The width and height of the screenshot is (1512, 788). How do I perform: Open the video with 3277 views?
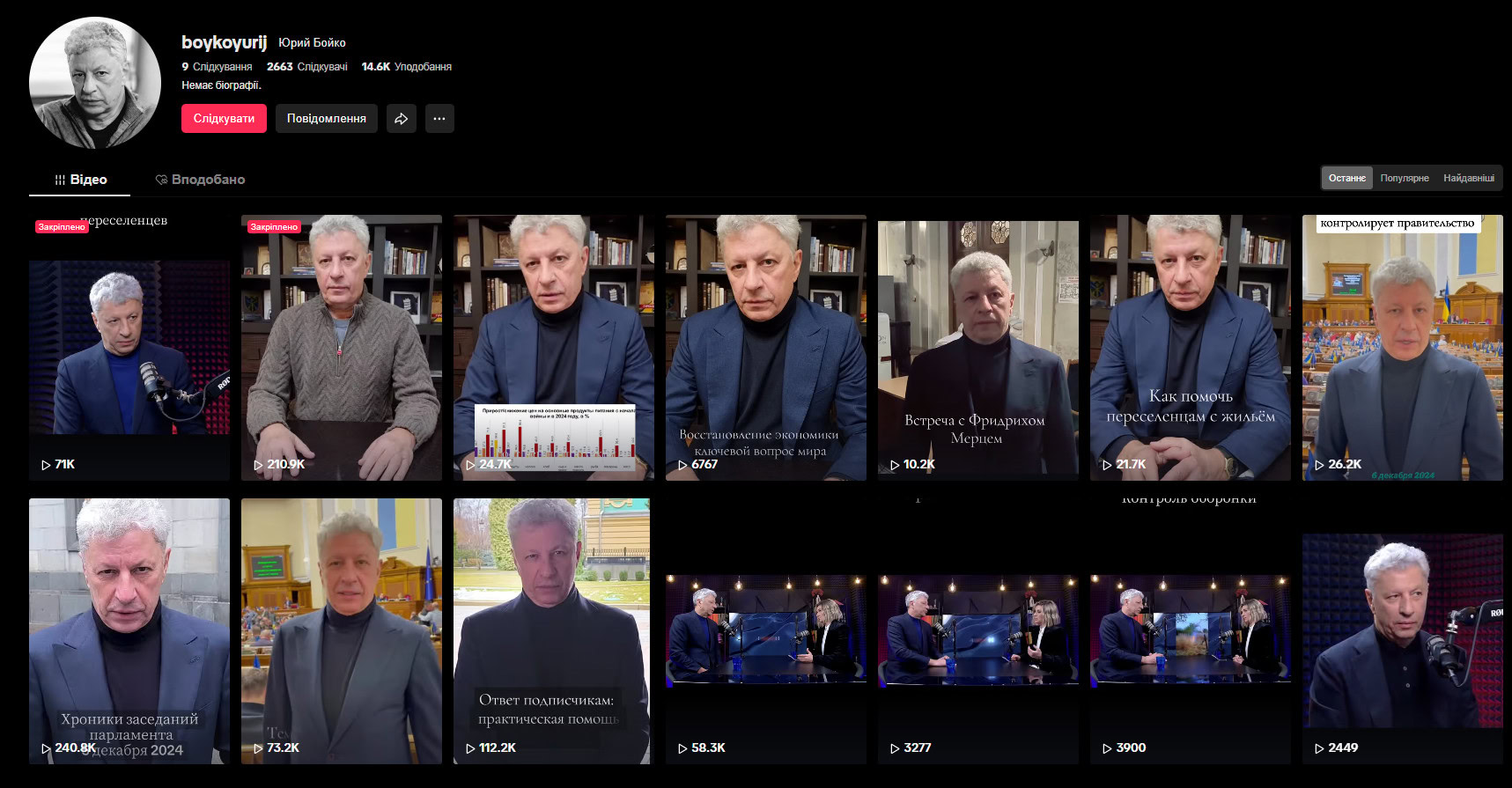[978, 631]
